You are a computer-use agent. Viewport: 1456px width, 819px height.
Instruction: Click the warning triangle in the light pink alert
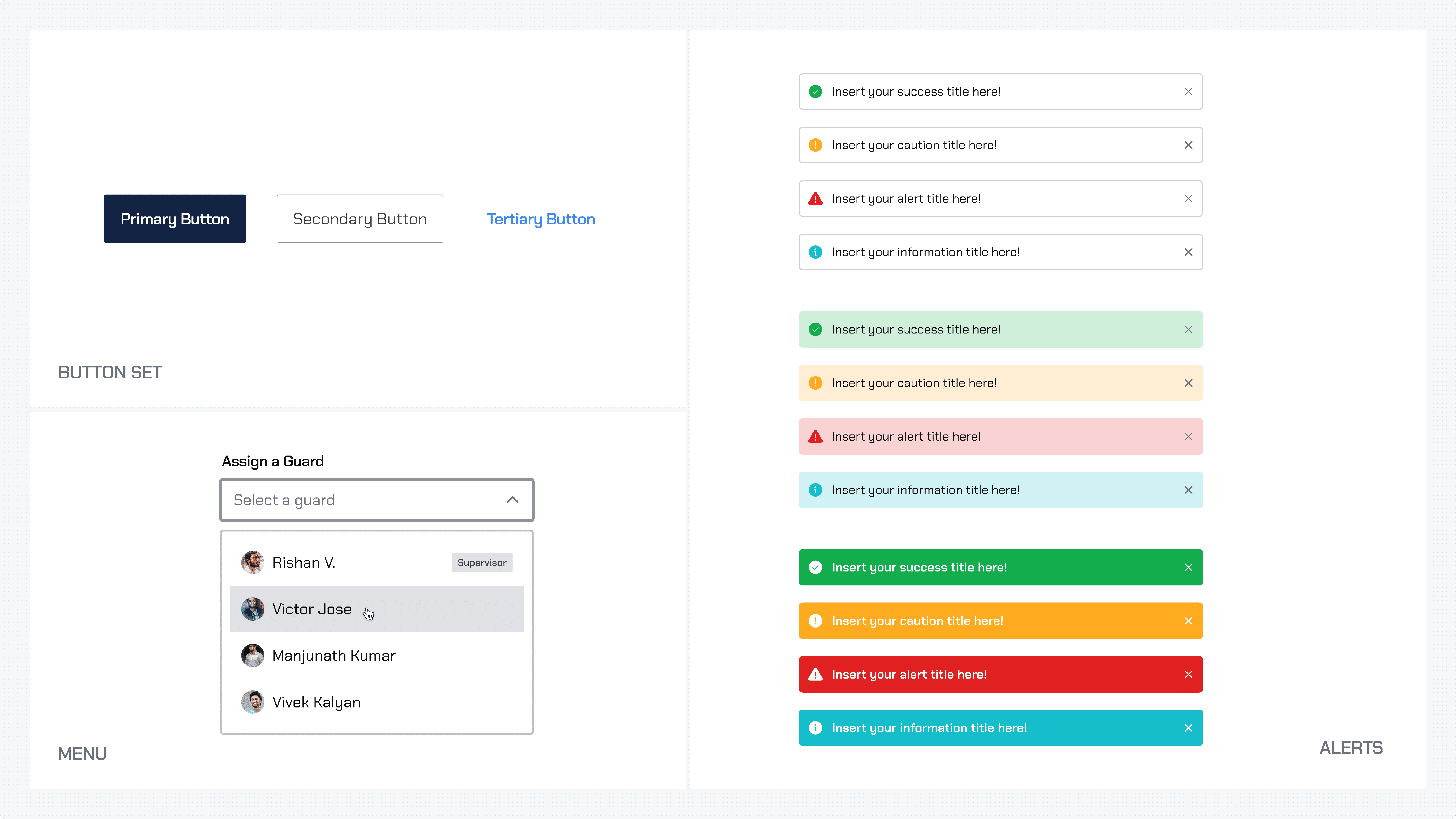[815, 436]
